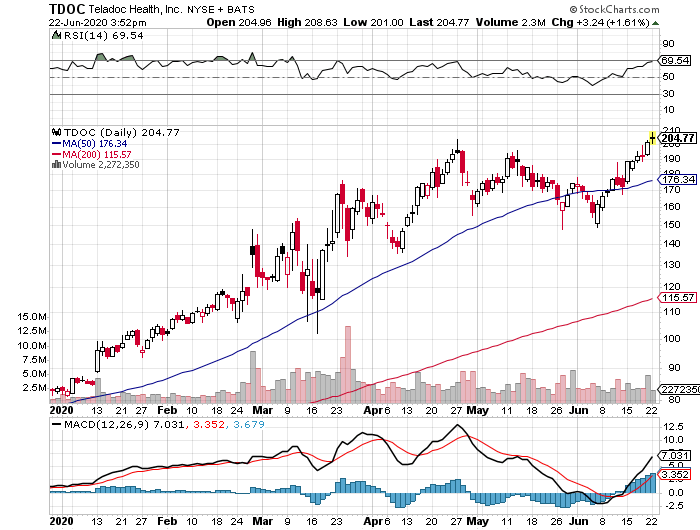Viewport: 700px width, 530px height.
Task: Click Jun on the price date axis
Action: (580, 410)
